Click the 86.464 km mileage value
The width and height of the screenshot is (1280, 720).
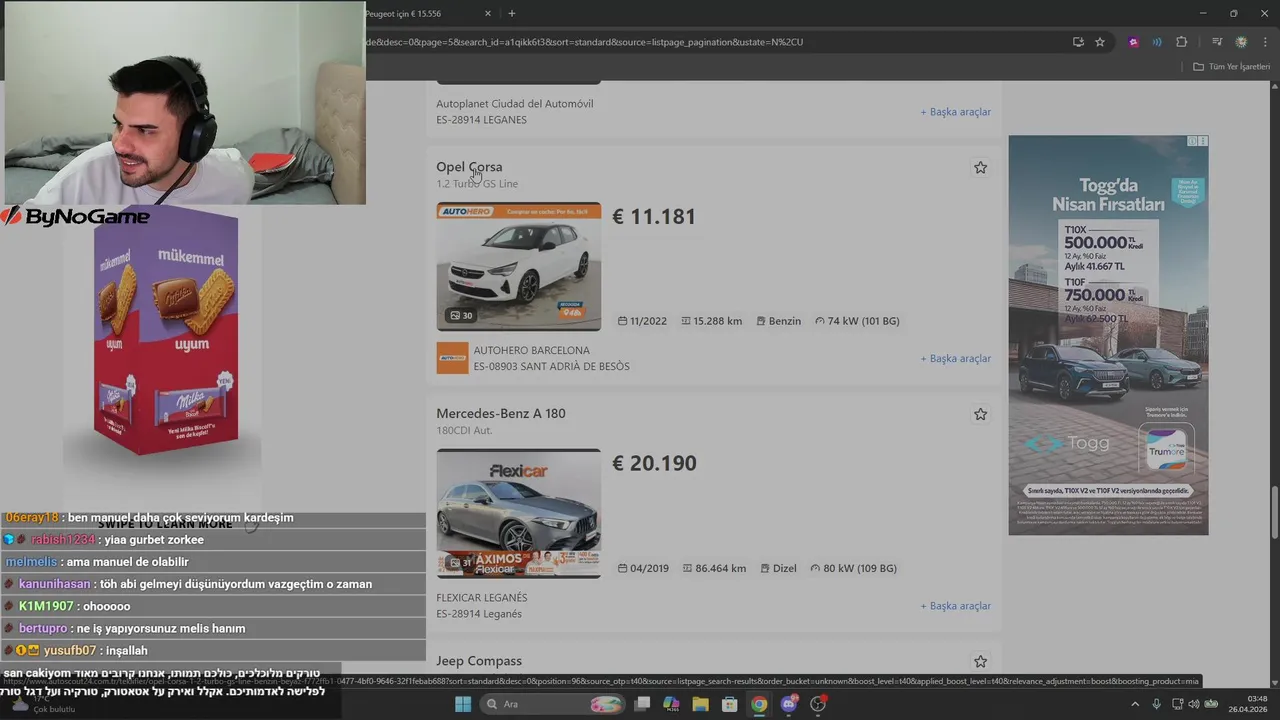tap(714, 568)
